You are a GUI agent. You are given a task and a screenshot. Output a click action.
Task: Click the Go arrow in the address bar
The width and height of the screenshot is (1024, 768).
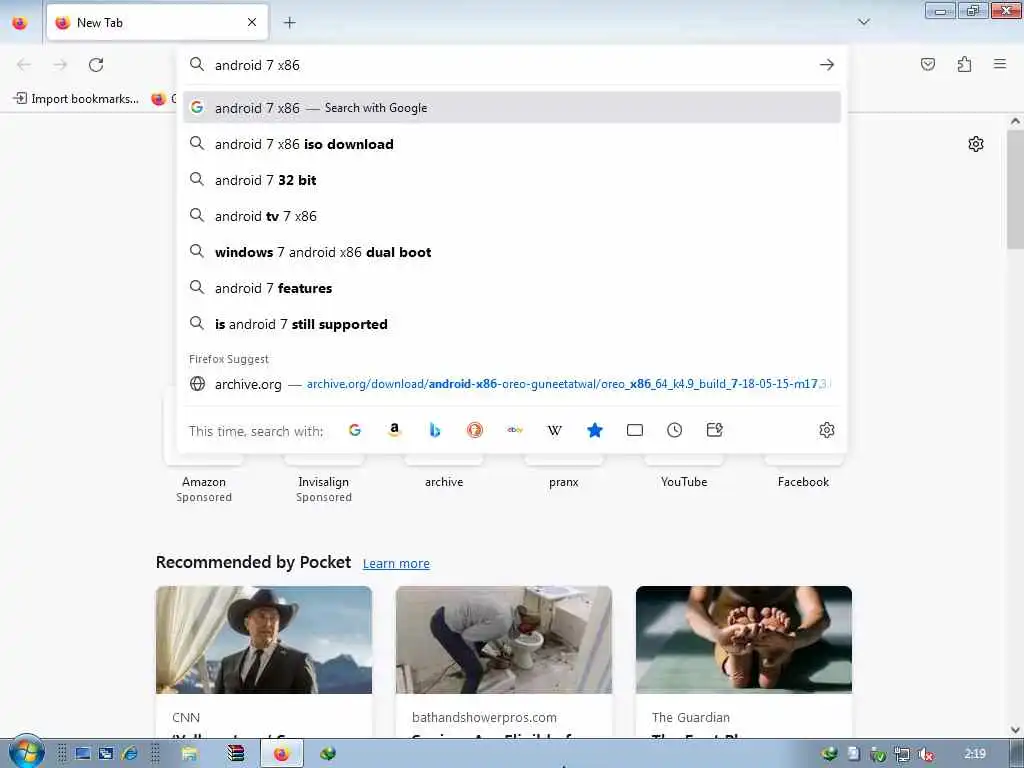(827, 65)
